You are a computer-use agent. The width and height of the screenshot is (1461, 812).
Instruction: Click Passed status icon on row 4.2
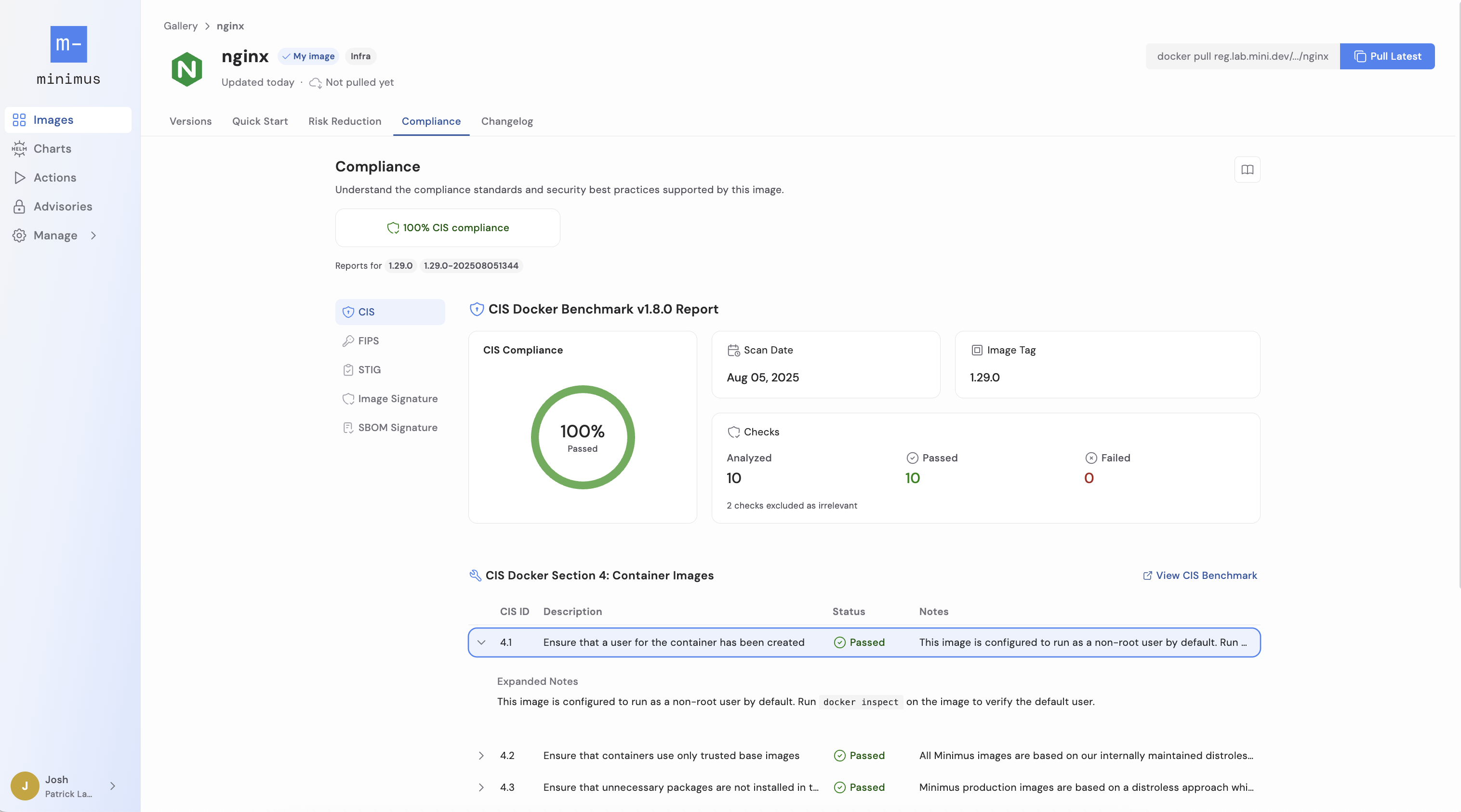[x=839, y=756]
